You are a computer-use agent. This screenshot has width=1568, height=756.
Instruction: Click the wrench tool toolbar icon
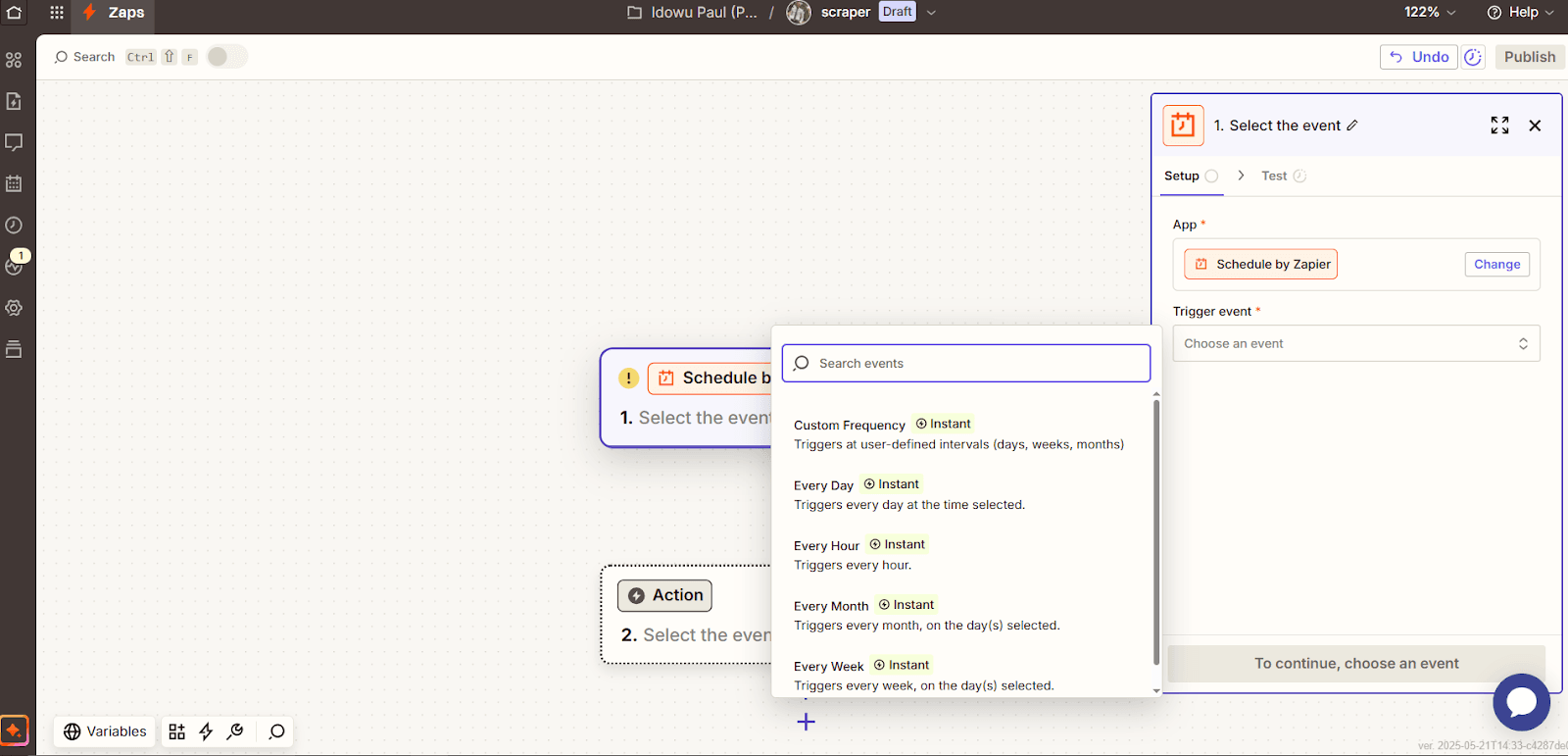pos(235,731)
